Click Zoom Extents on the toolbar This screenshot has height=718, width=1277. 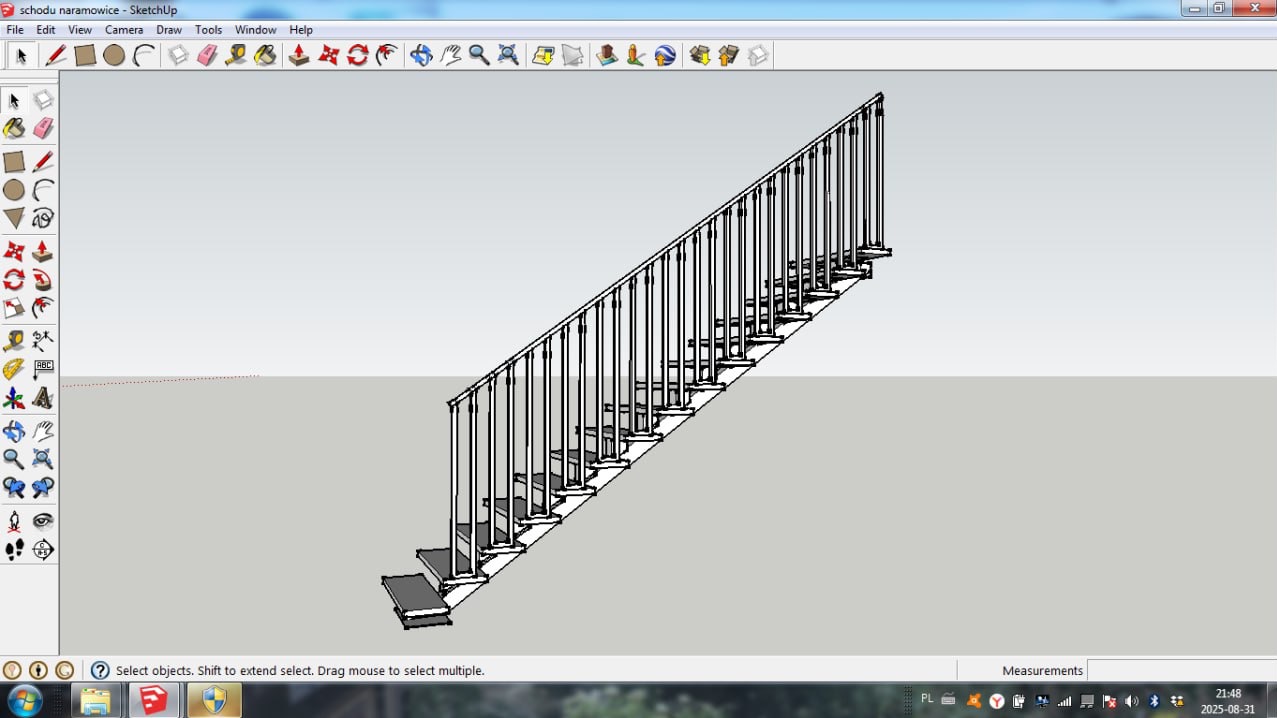[x=508, y=55]
